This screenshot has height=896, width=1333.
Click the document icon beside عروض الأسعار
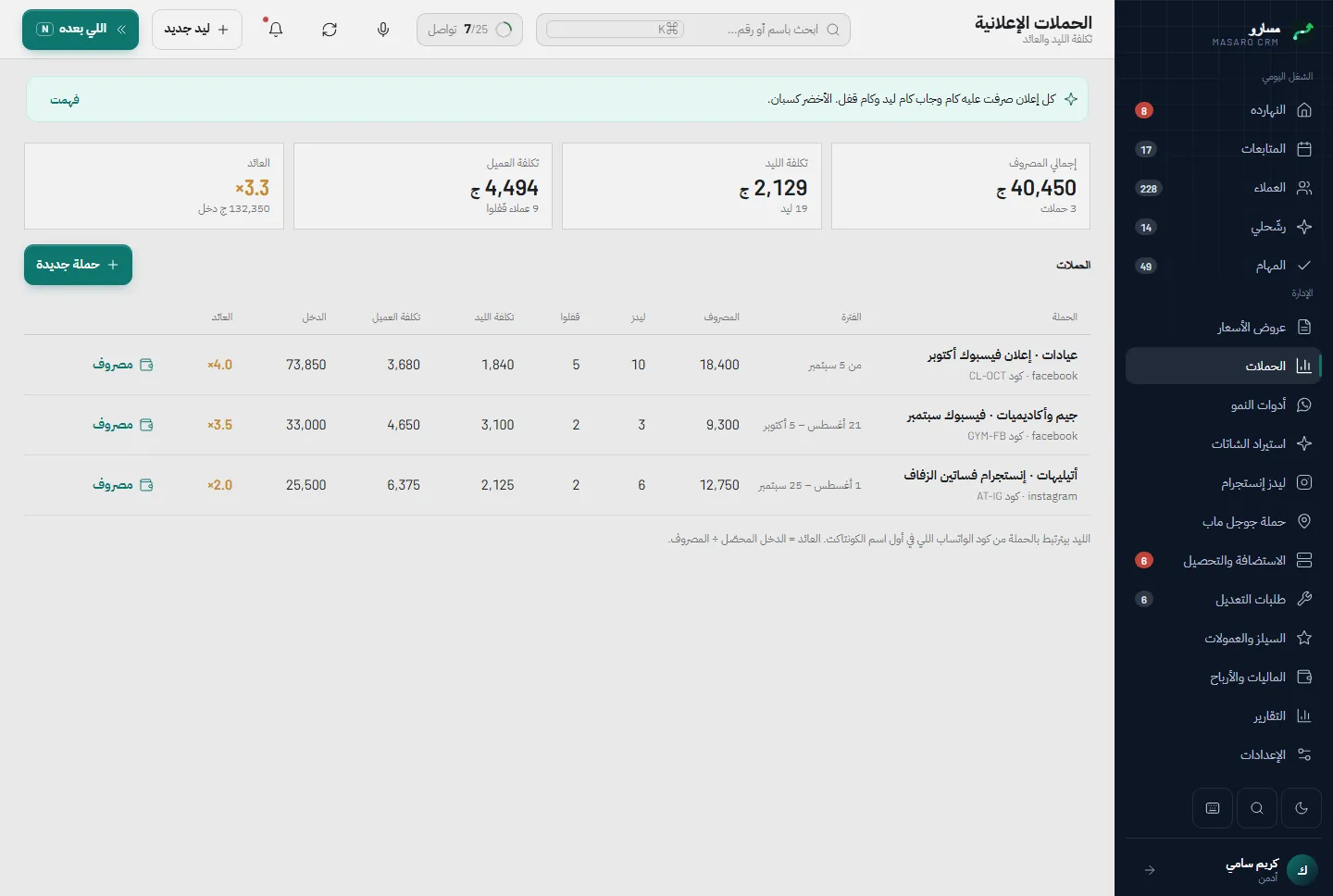point(1304,327)
